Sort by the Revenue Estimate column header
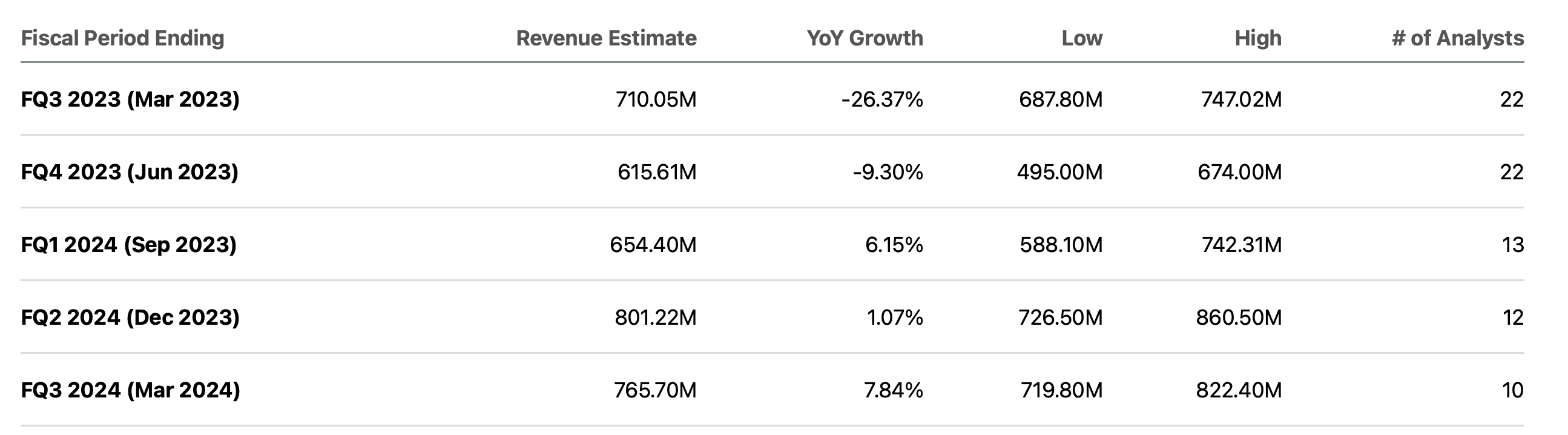This screenshot has width=1568, height=435. (x=605, y=38)
